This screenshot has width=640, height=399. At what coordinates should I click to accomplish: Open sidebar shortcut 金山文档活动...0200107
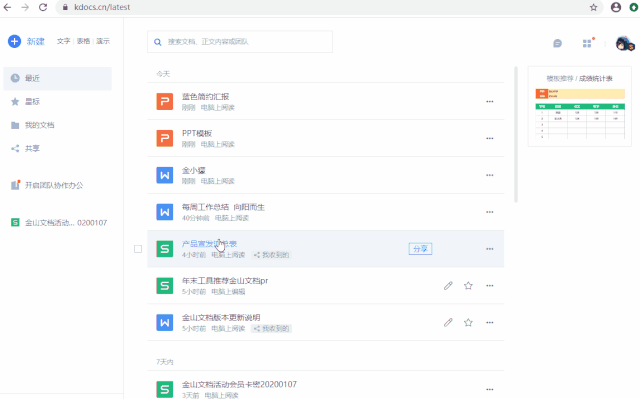pyautogui.click(x=66, y=223)
